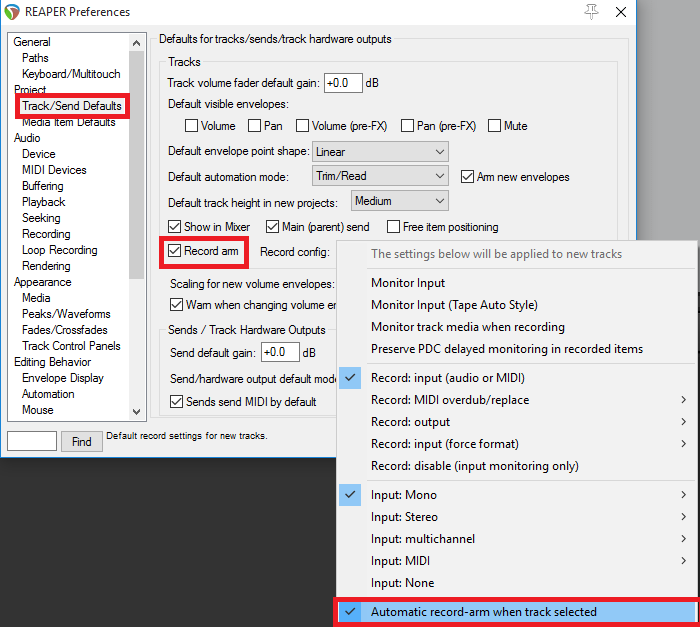Image resolution: width=700 pixels, height=627 pixels.
Task: Open Loop Recording preferences page
Action: 59,250
